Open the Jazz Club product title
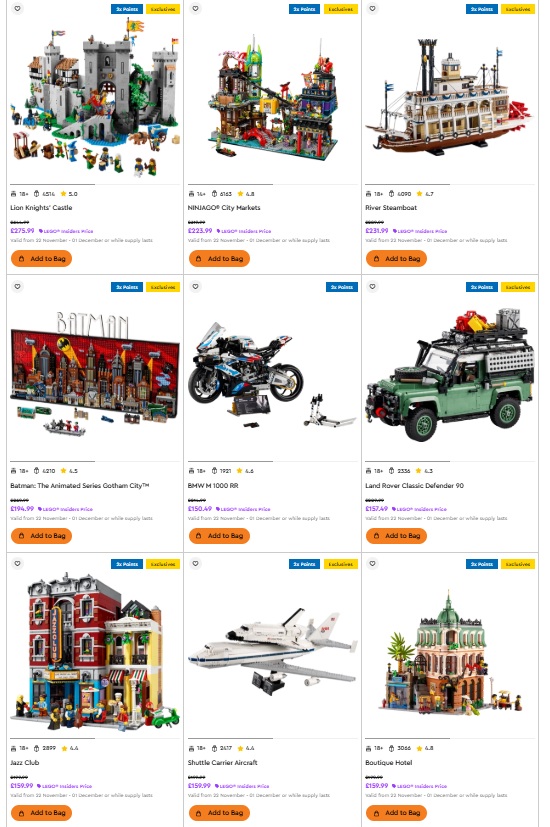The image size is (550, 827). click(25, 763)
